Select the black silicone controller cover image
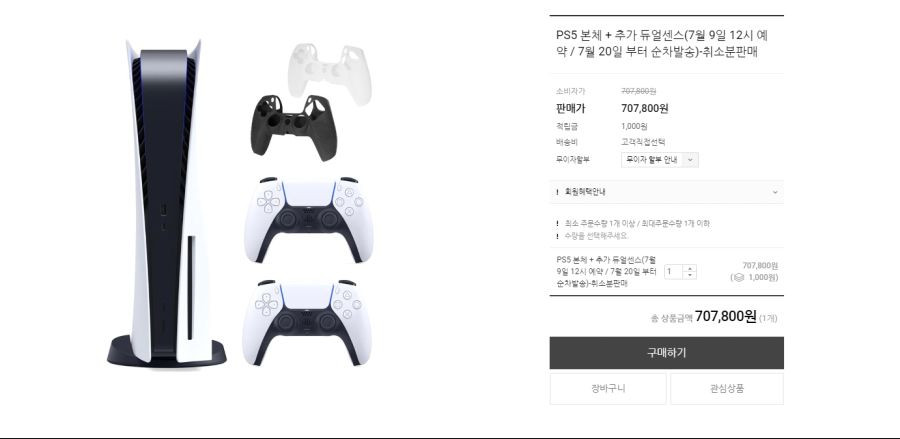Screen dimensions: 900x439 coord(294,127)
